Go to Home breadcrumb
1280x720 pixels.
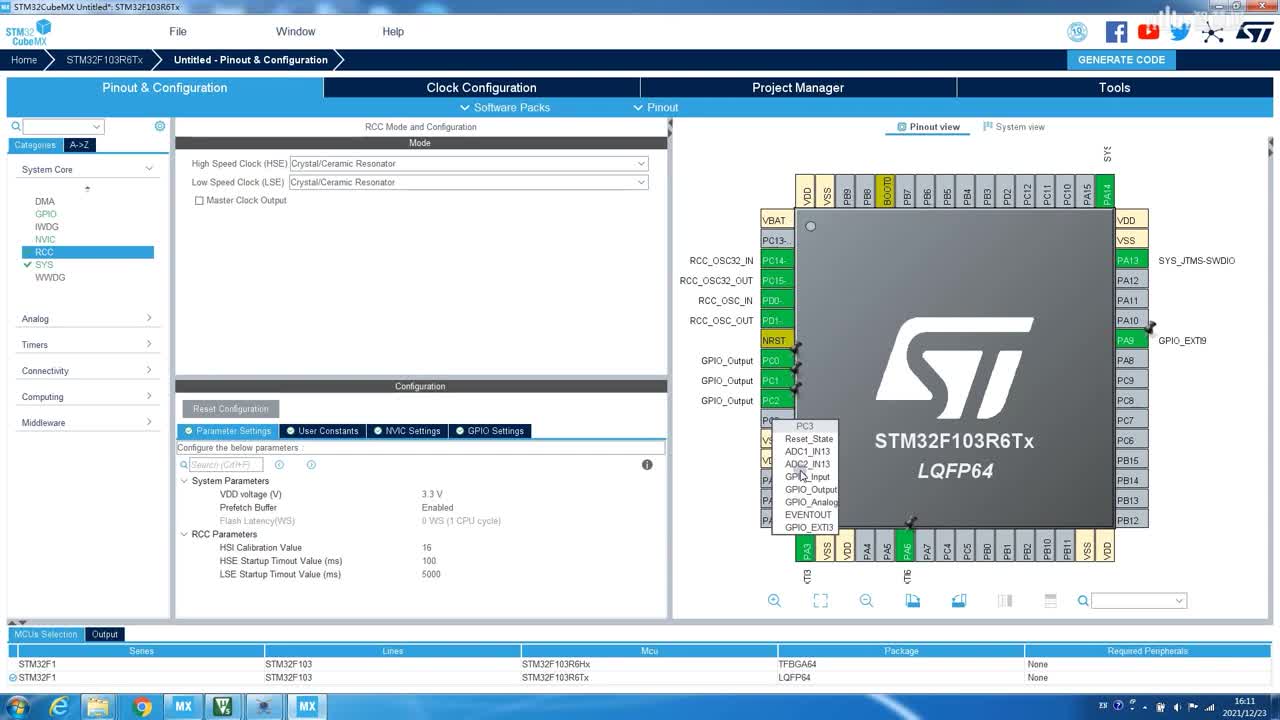tap(24, 60)
